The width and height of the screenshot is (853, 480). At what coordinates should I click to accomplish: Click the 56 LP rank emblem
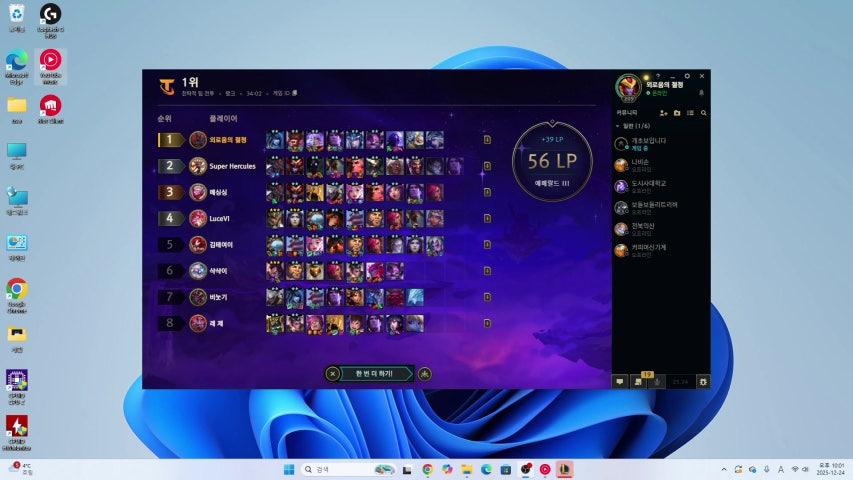(552, 161)
